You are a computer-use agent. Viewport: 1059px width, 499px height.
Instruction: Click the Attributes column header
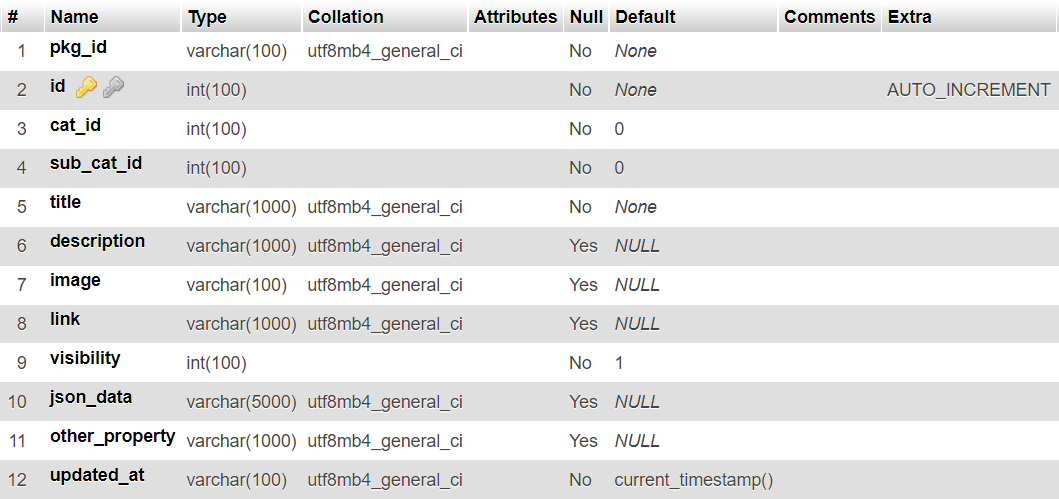(x=515, y=17)
